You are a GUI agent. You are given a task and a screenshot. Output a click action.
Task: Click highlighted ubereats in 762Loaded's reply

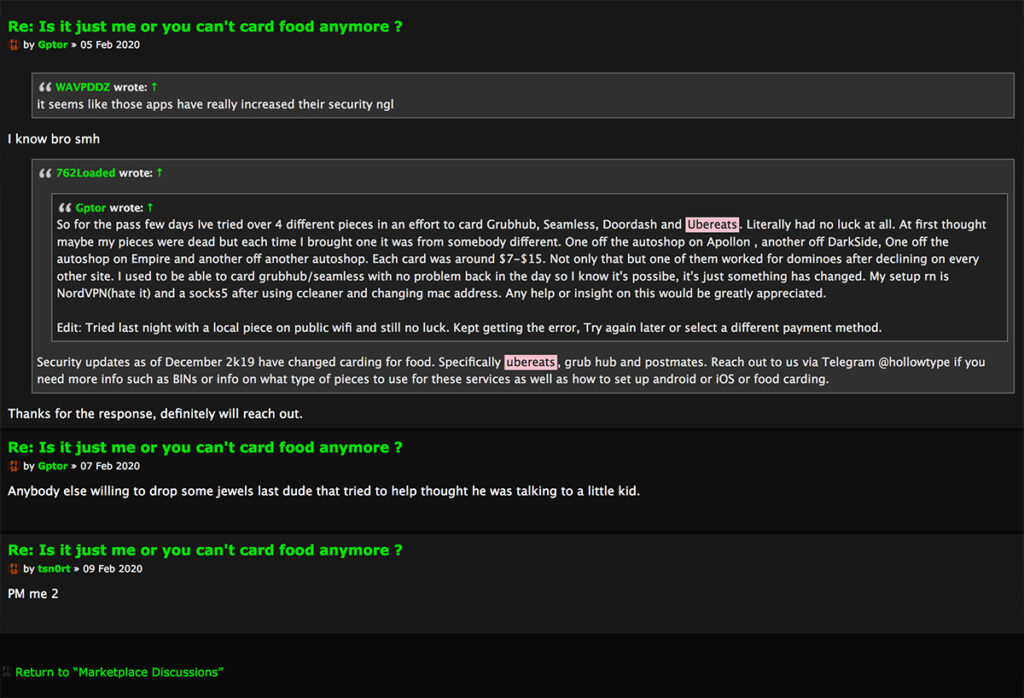pos(530,362)
